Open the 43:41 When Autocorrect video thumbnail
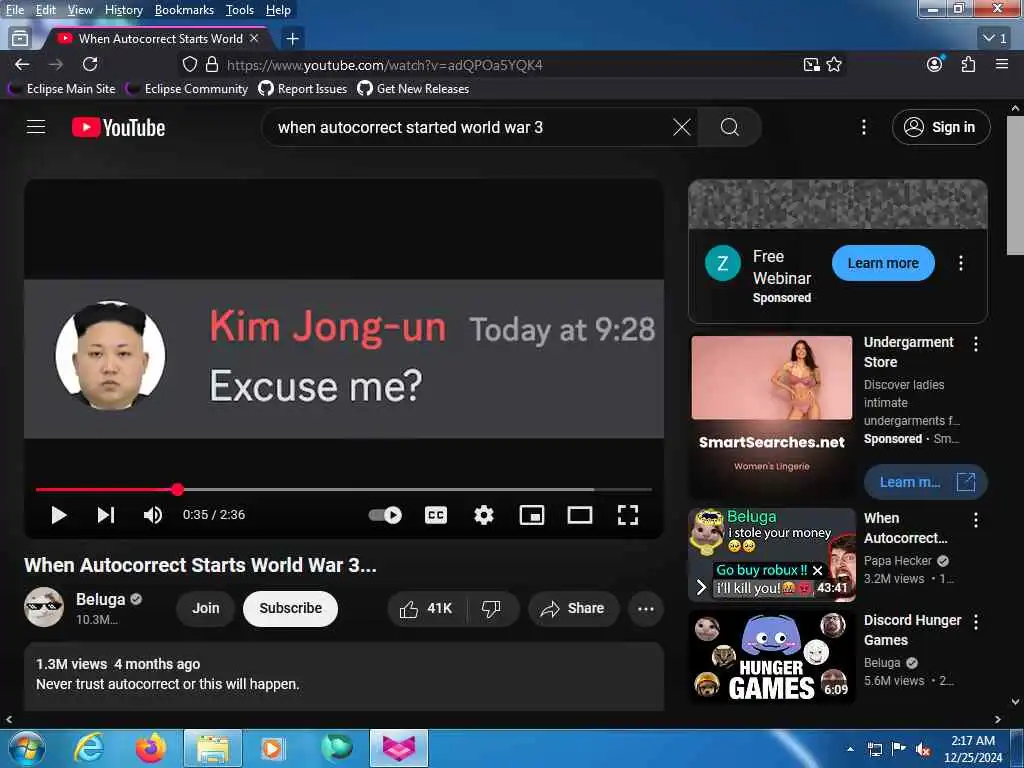This screenshot has width=1024, height=768. 772,554
